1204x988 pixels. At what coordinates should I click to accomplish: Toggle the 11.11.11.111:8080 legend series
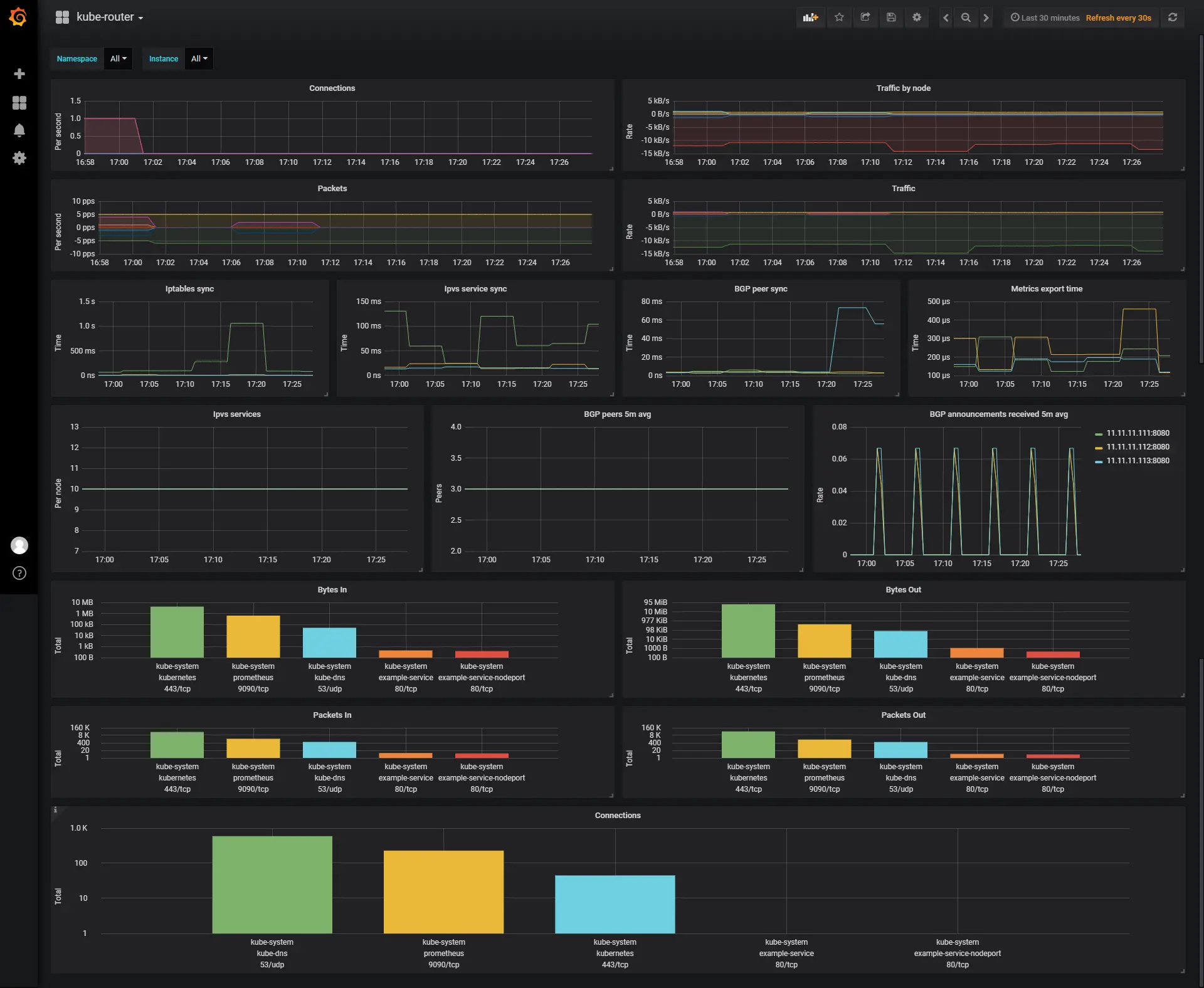pos(1137,433)
